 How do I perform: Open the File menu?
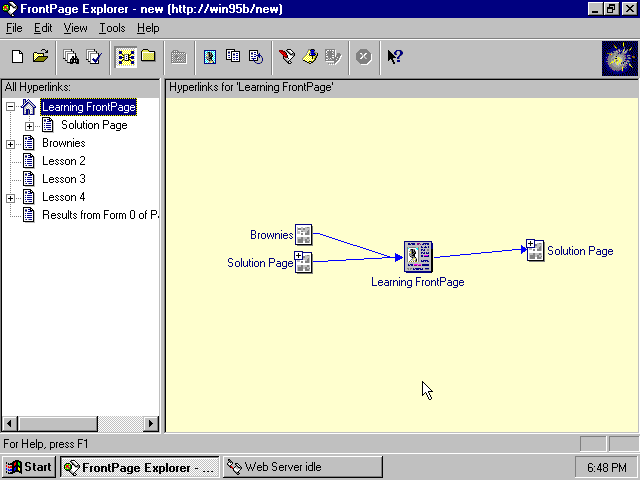pos(14,28)
